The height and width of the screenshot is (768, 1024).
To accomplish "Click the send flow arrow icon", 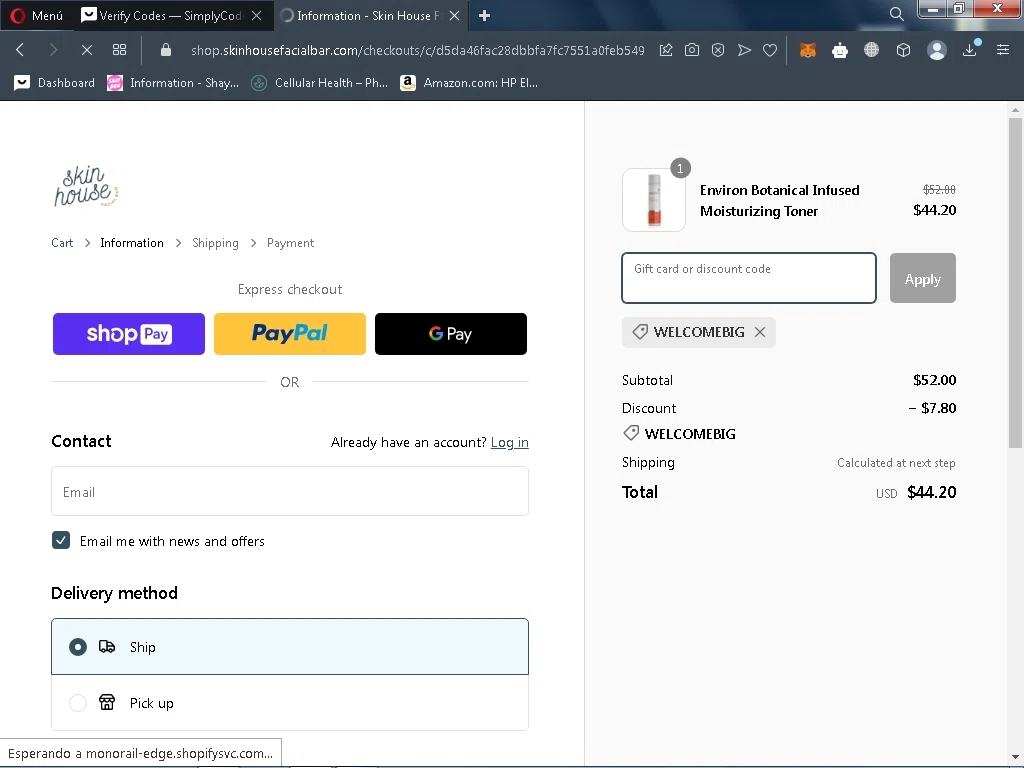I will click(744, 50).
